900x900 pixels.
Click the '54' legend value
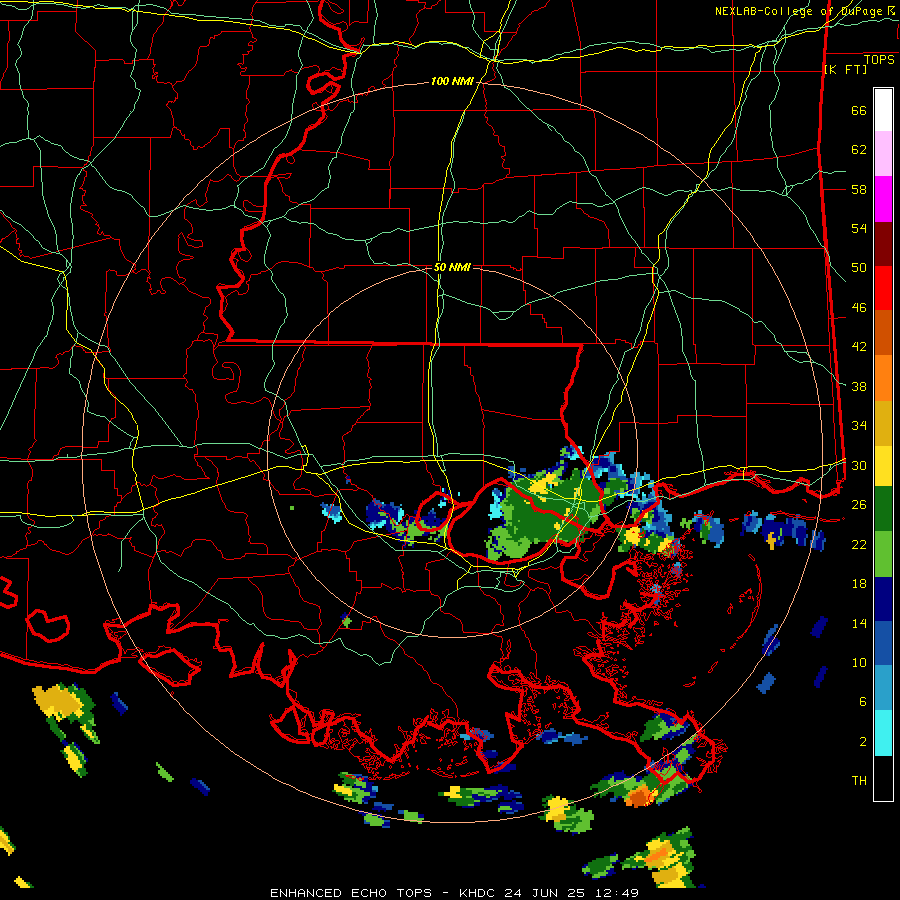[859, 228]
